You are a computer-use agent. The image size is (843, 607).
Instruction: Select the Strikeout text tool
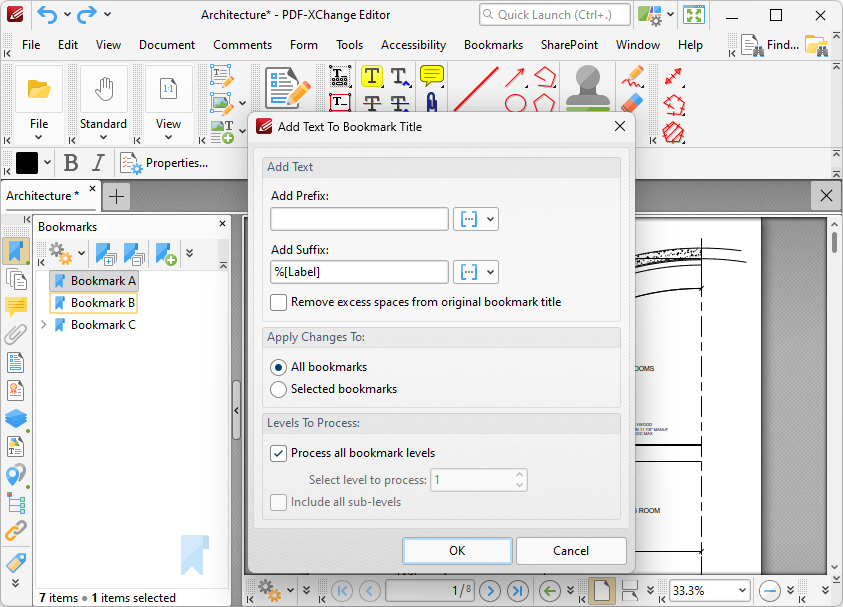372,103
